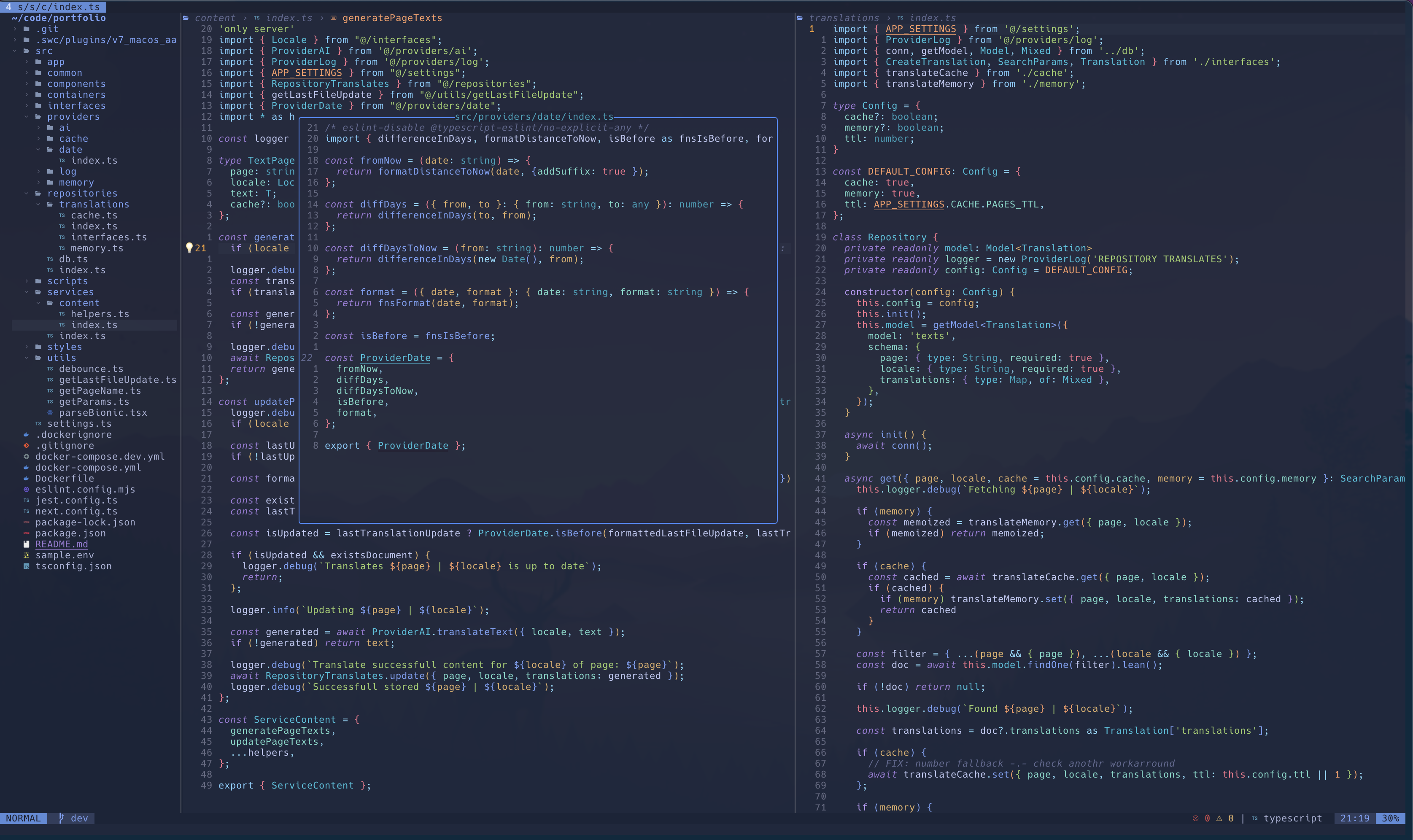Expand the components folder chevron
Screen dimensions: 1413x840
(27, 84)
